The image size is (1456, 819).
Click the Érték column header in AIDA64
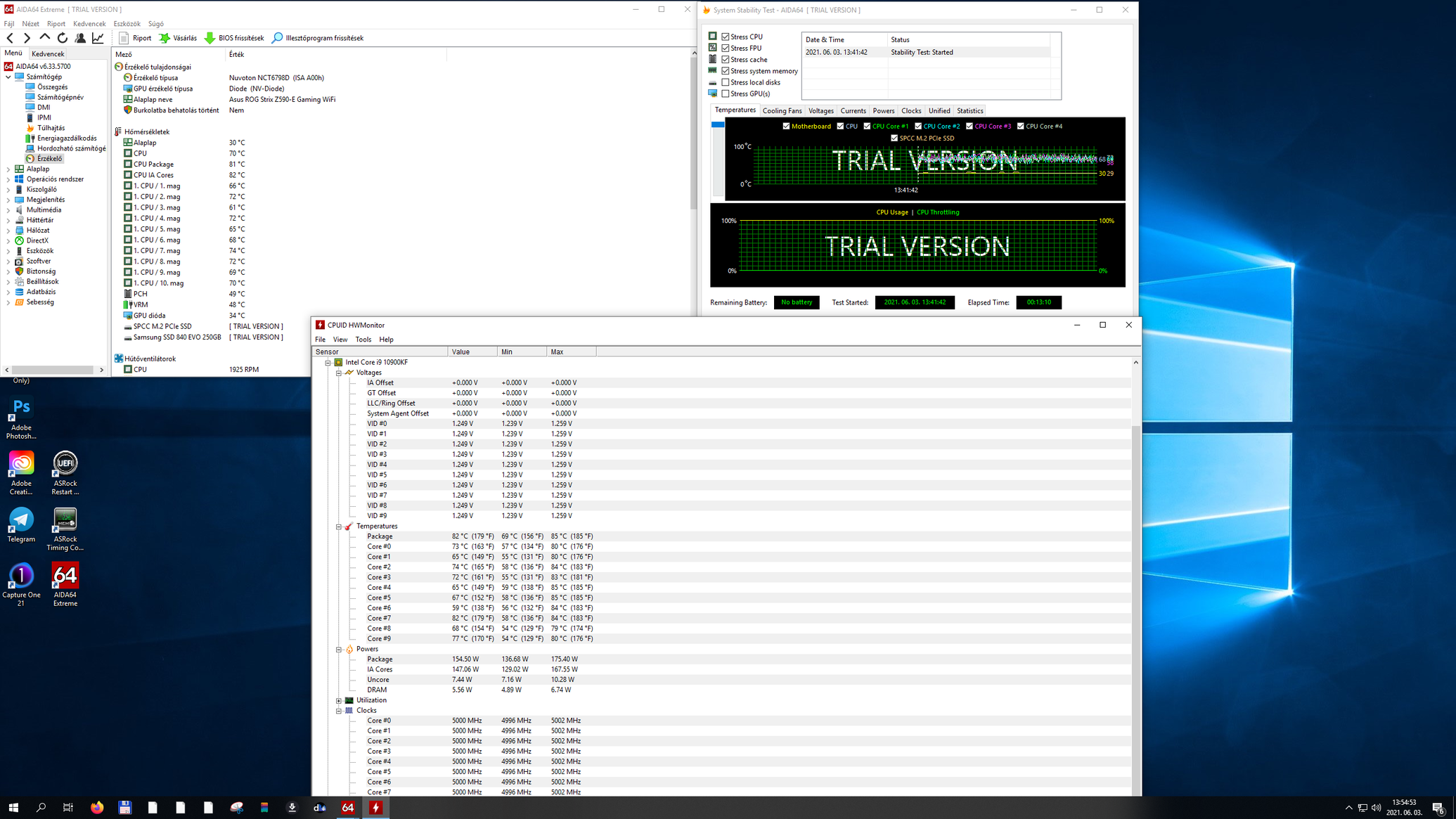(336, 54)
